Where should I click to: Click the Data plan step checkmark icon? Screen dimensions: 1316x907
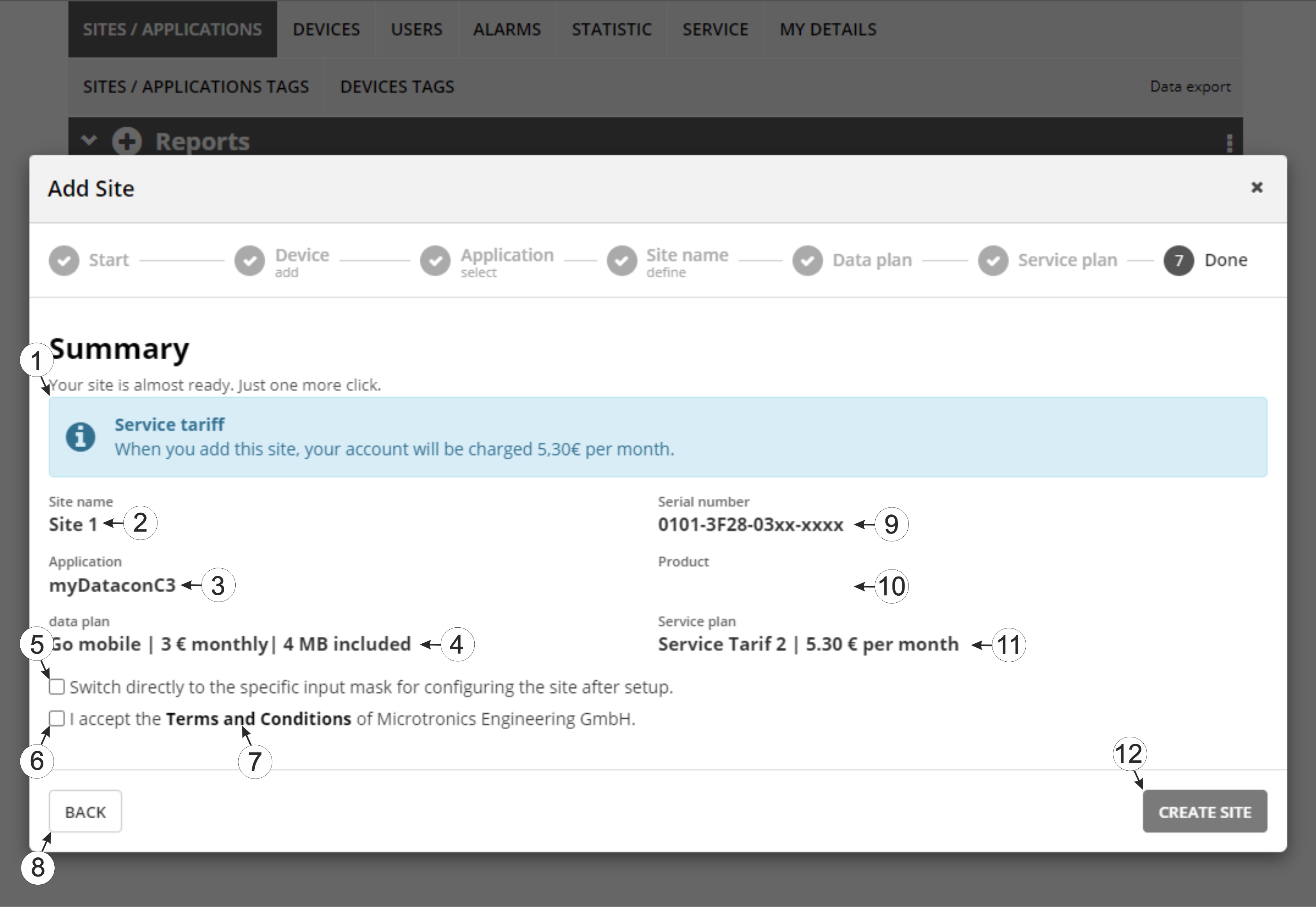point(807,260)
